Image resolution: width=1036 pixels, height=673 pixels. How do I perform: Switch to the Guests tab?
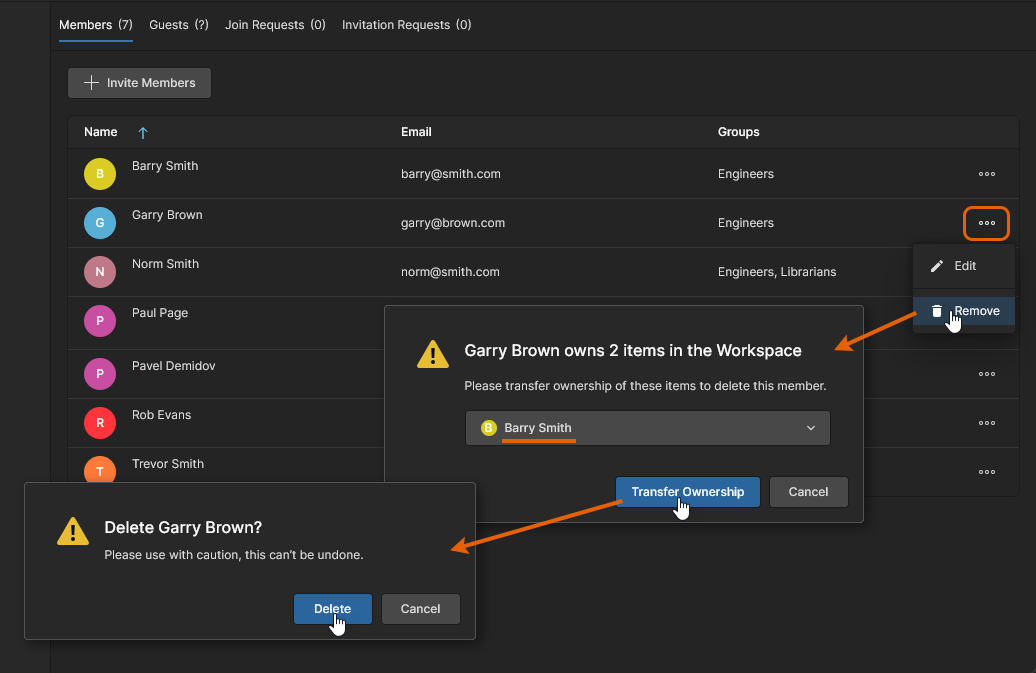[x=178, y=25]
